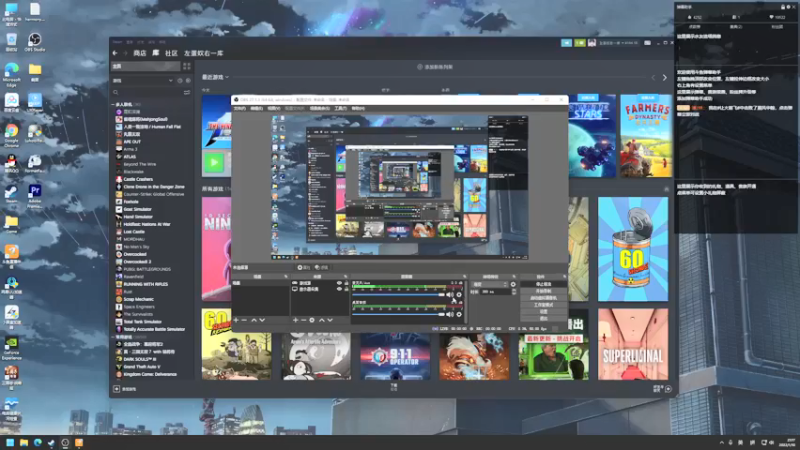Toggle visibility of display capture source
Image resolution: width=800 pixels, height=450 pixels.
pyautogui.click(x=339, y=289)
